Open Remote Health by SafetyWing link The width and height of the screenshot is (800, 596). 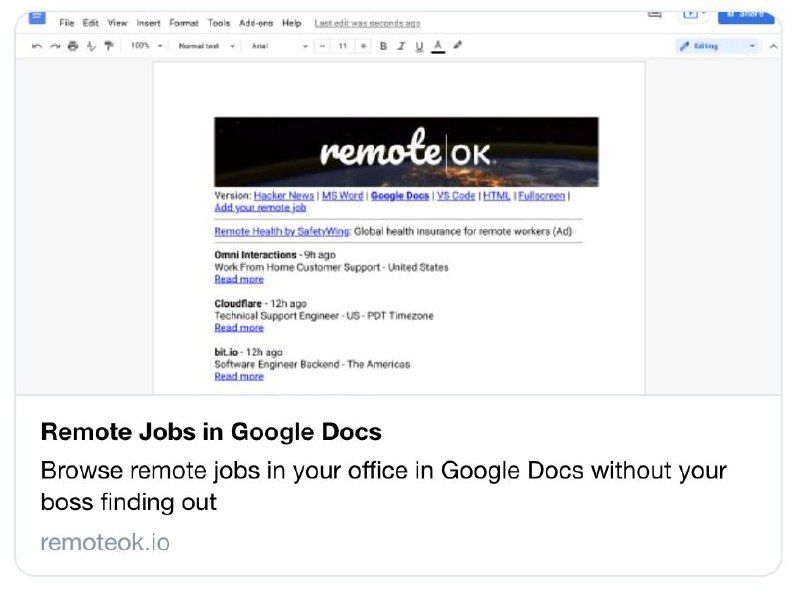tap(282, 231)
